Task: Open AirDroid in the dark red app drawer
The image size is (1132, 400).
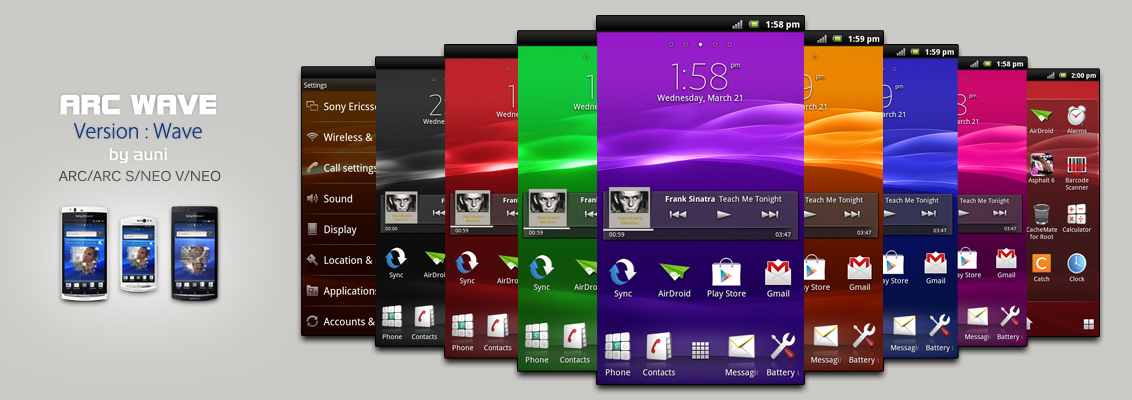Action: coord(1041,119)
